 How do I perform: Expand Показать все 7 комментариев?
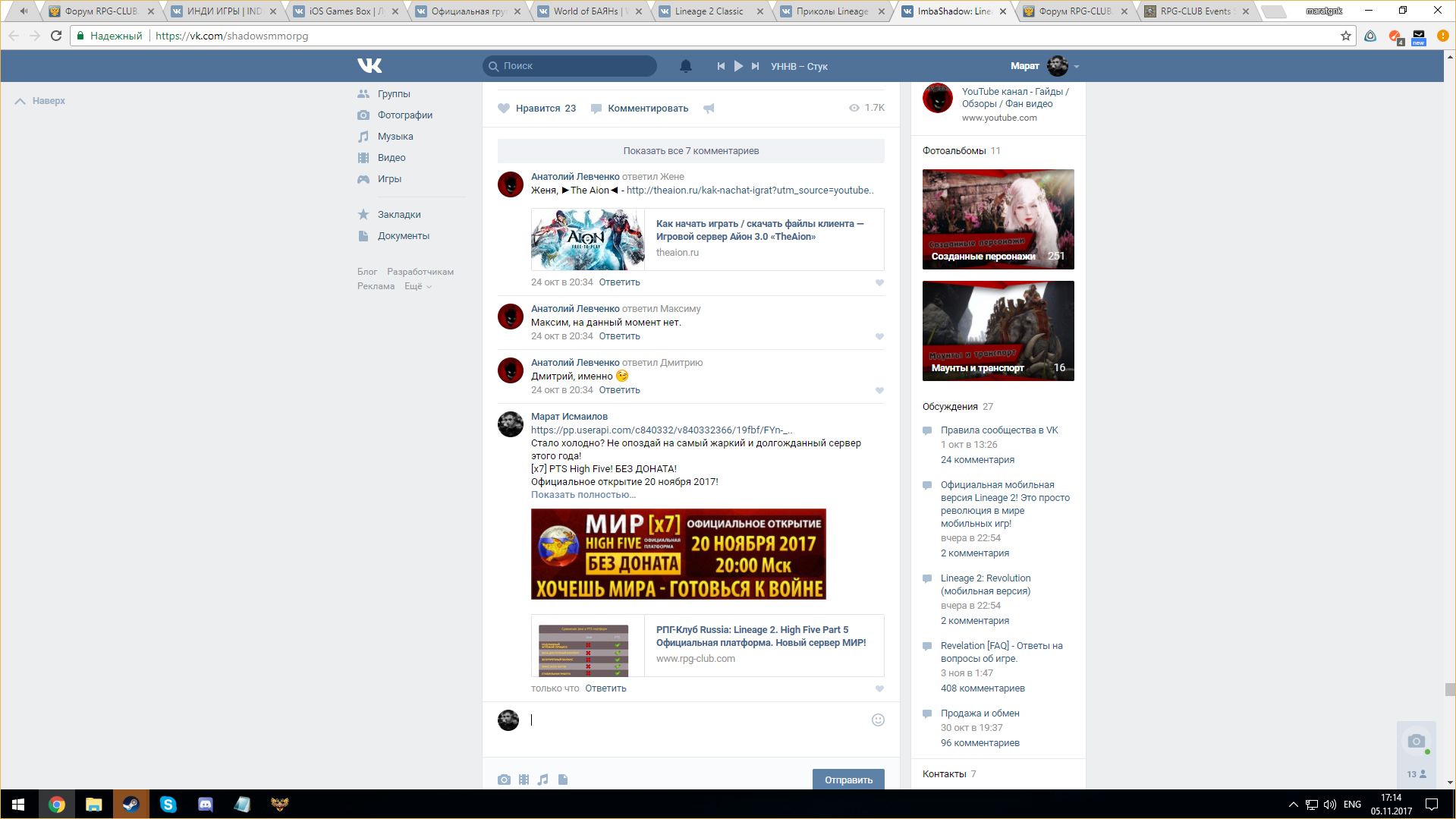(691, 151)
